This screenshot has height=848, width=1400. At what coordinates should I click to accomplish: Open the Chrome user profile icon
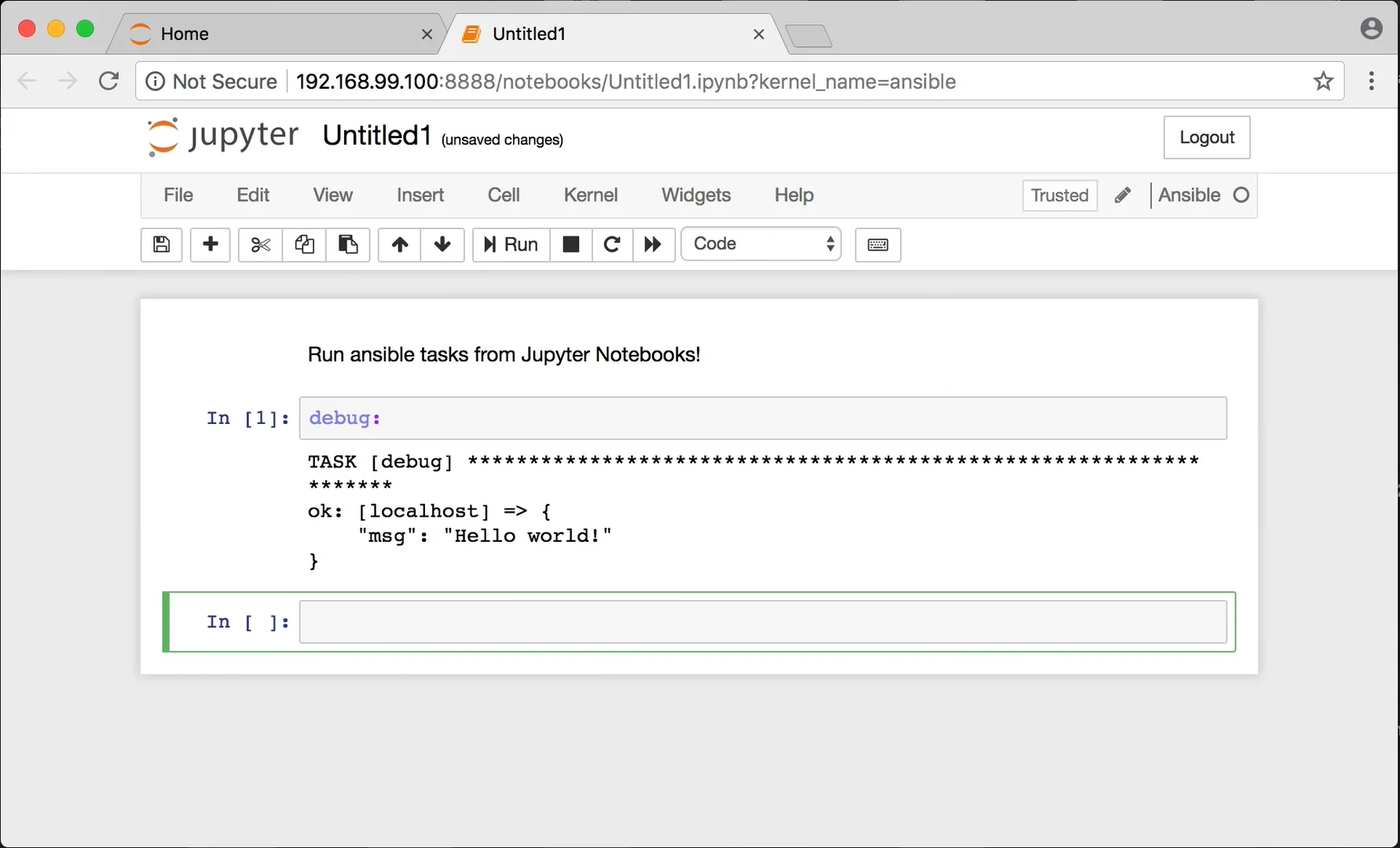tap(1371, 29)
